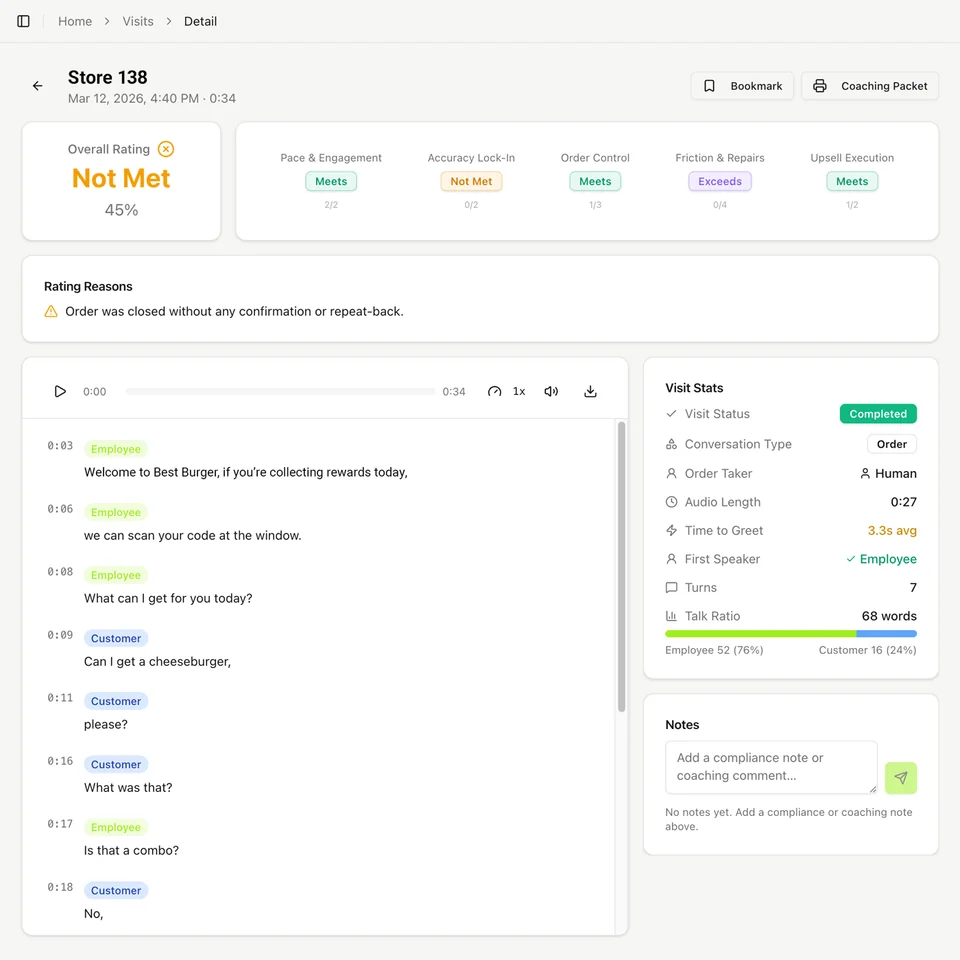Click the transcript scrollbar
Screen dimensions: 960x960
(x=621, y=566)
